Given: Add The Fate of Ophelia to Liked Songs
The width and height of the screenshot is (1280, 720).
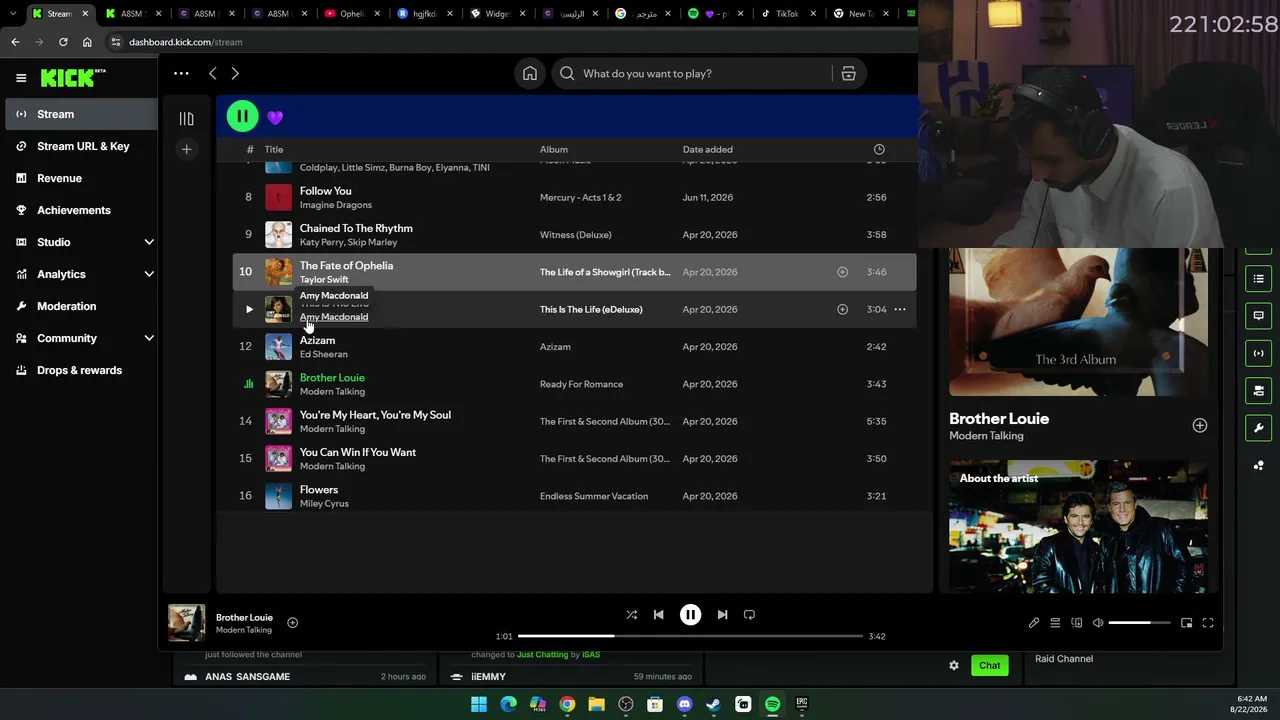Looking at the screenshot, I should pos(842,272).
